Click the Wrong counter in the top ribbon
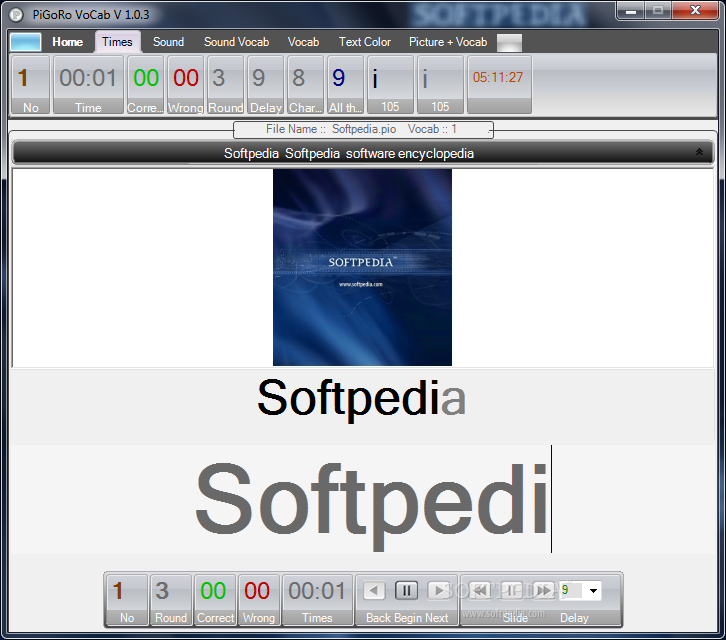This screenshot has width=726, height=640. [x=186, y=85]
